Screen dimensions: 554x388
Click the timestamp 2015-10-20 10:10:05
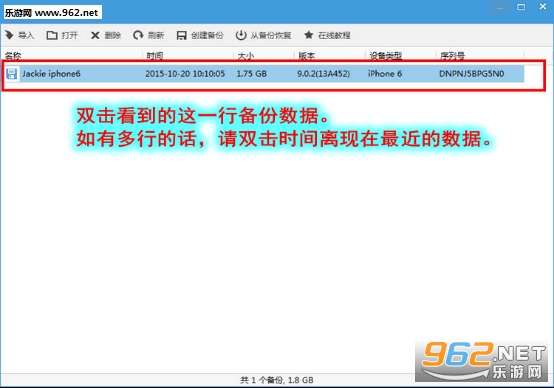coord(185,74)
